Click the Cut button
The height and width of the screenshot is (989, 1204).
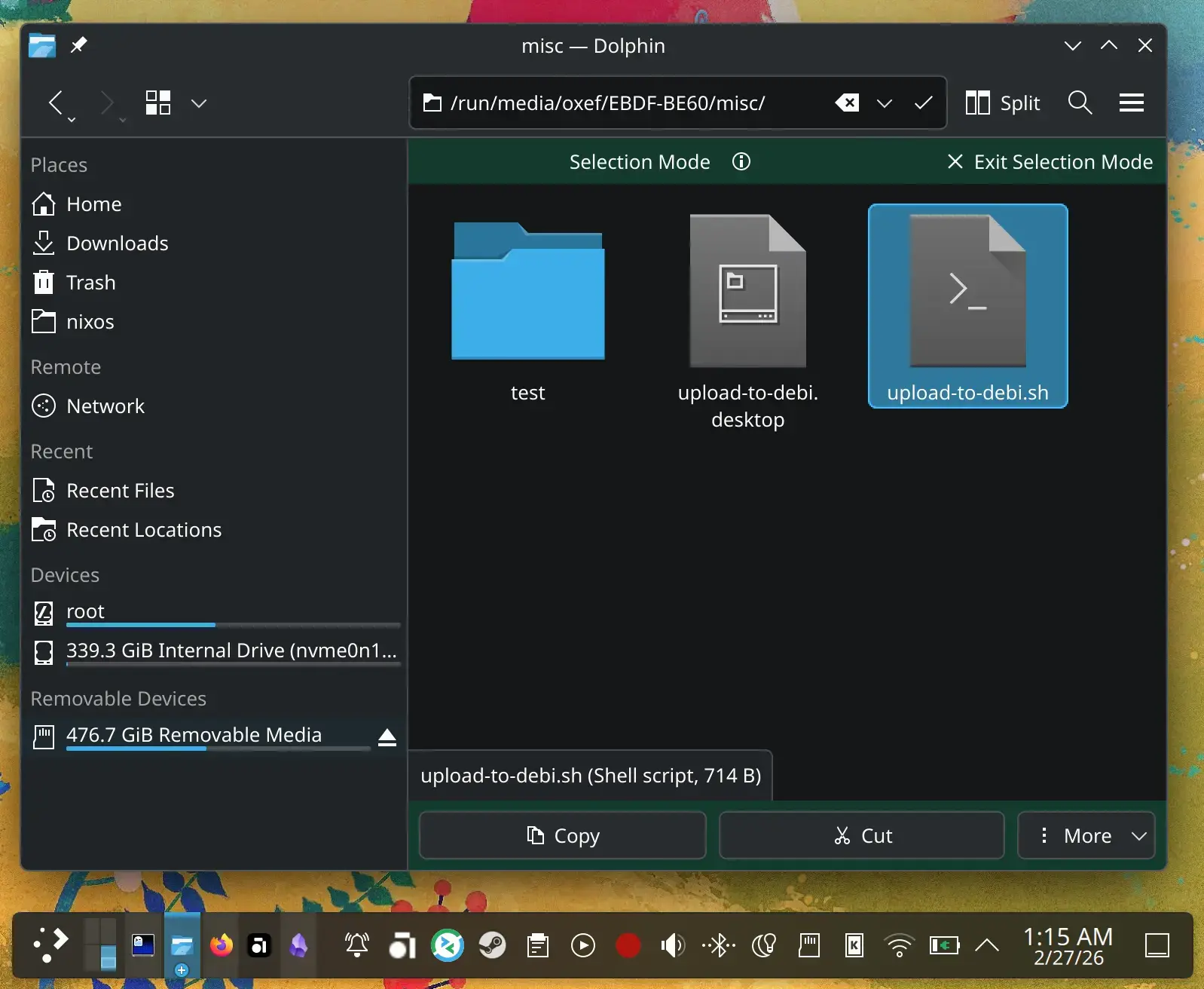[861, 835]
